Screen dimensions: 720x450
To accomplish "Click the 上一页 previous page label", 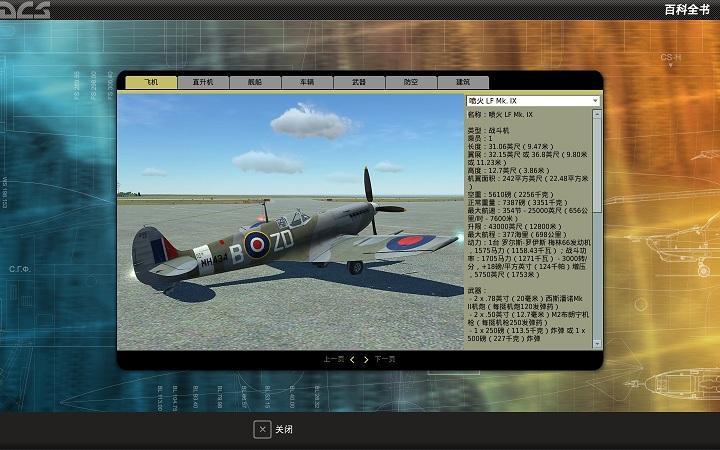I will pyautogui.click(x=333, y=359).
